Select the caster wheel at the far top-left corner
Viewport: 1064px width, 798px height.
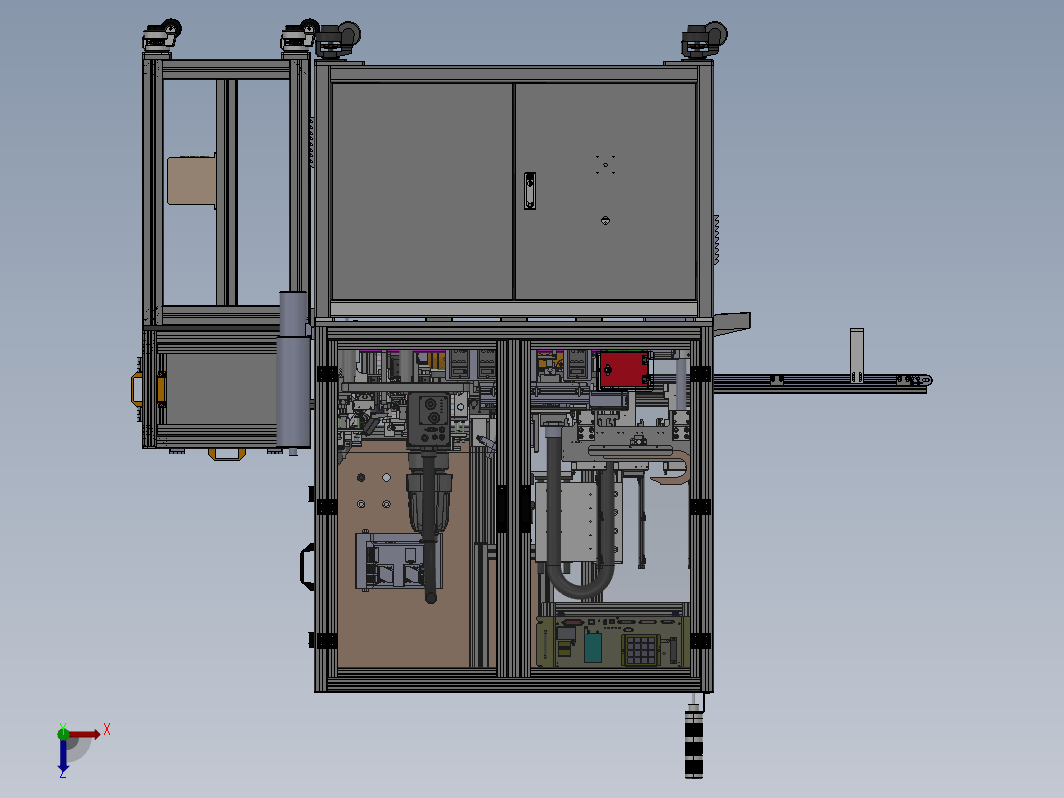tap(162, 34)
